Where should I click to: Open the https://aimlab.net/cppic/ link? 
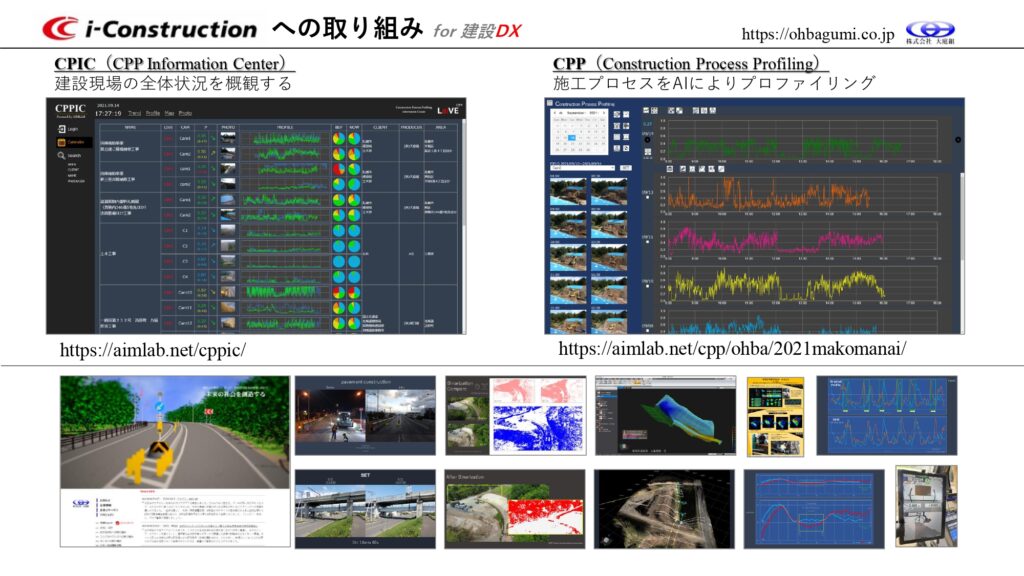(x=153, y=349)
